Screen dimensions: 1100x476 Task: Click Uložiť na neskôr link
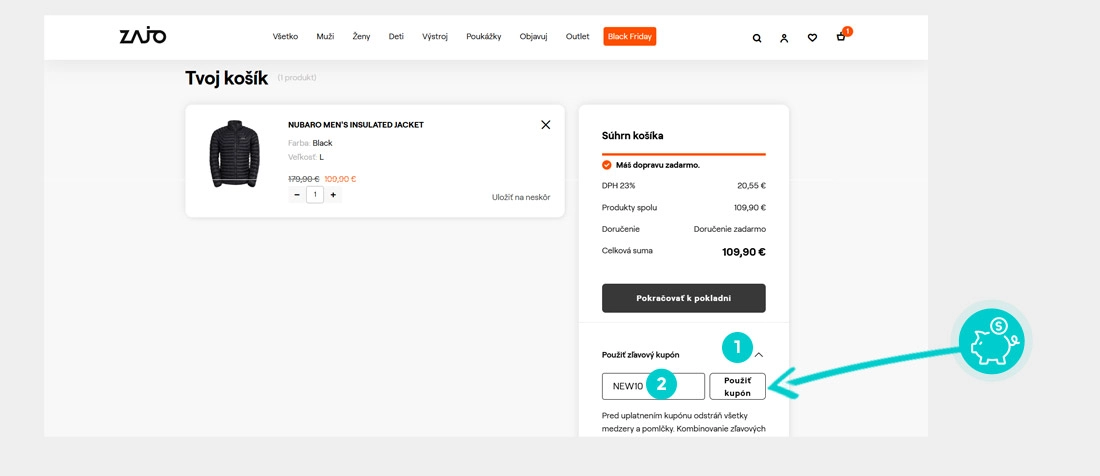521,197
